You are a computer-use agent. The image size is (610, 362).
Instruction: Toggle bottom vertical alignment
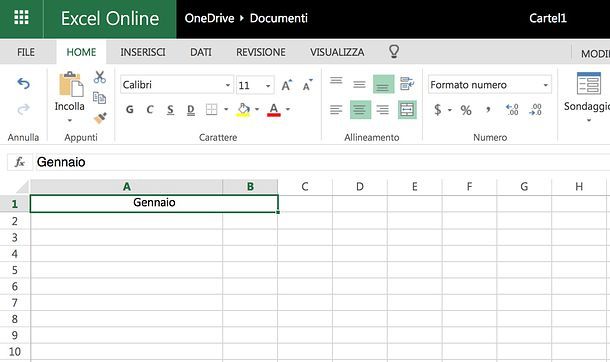(x=383, y=84)
